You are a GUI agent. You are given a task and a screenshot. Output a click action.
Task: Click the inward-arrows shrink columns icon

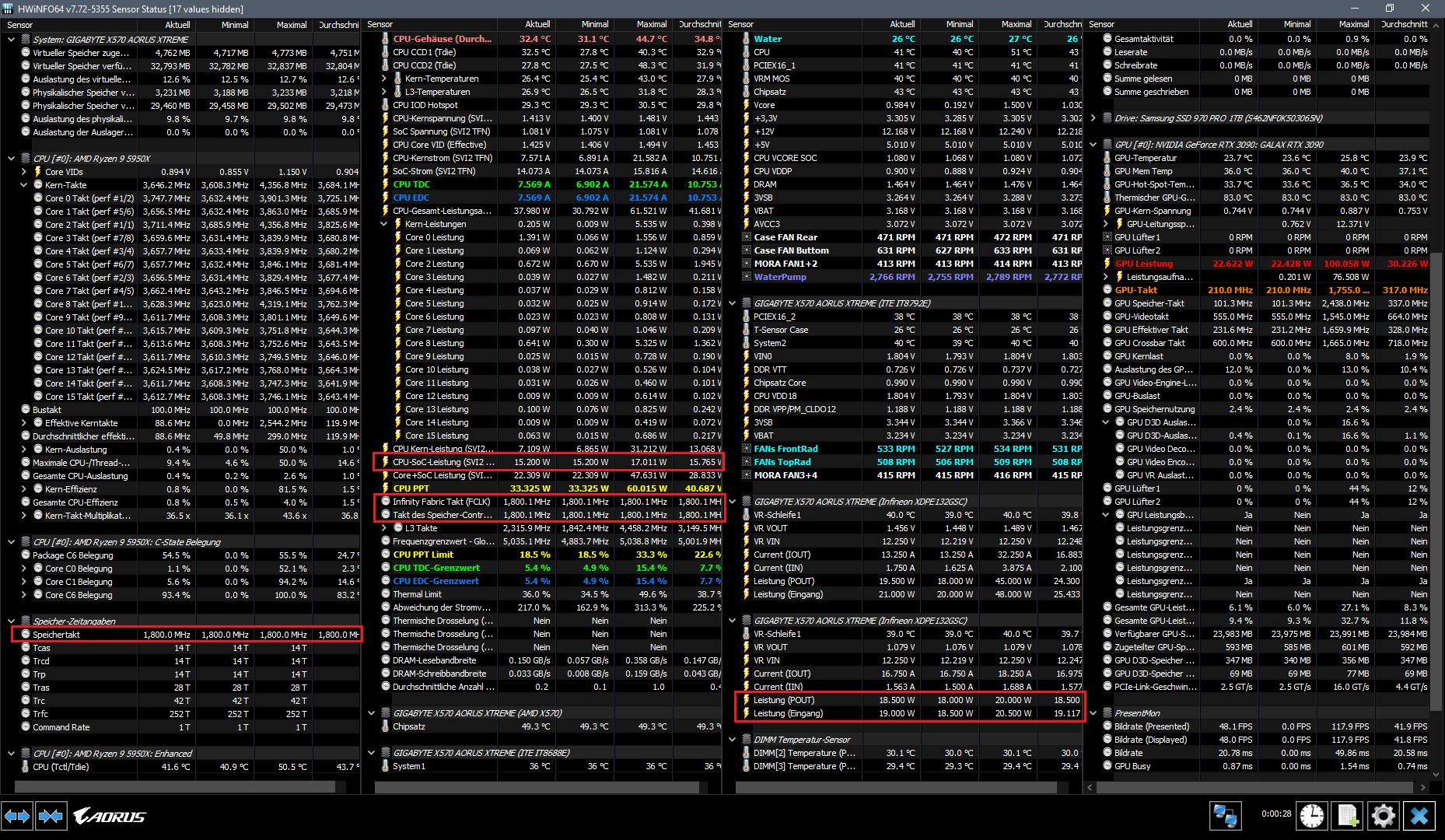click(x=51, y=816)
